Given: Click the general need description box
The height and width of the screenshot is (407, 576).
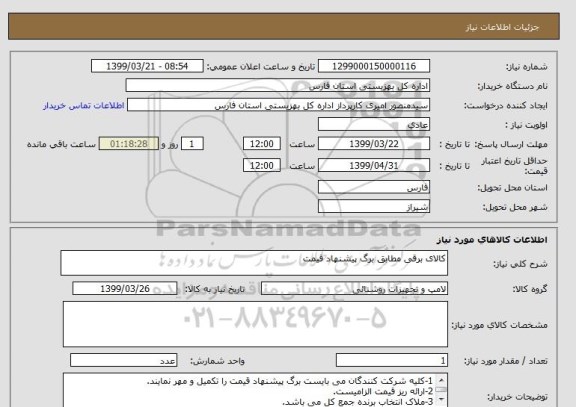Looking at the screenshot, I should (x=254, y=263).
